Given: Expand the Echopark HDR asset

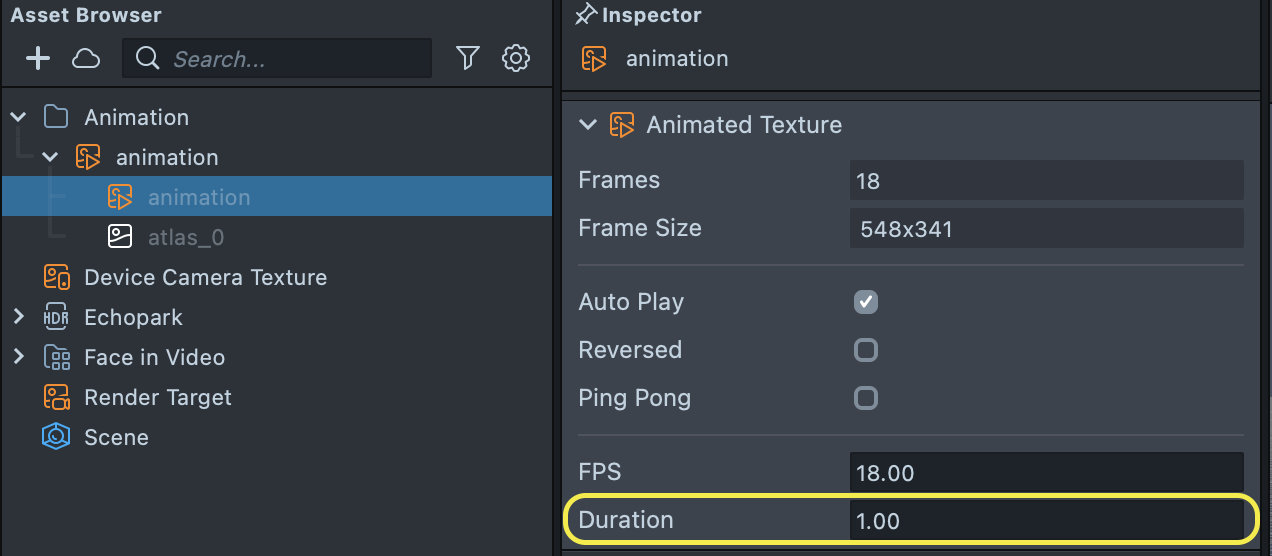Looking at the screenshot, I should tap(18, 317).
